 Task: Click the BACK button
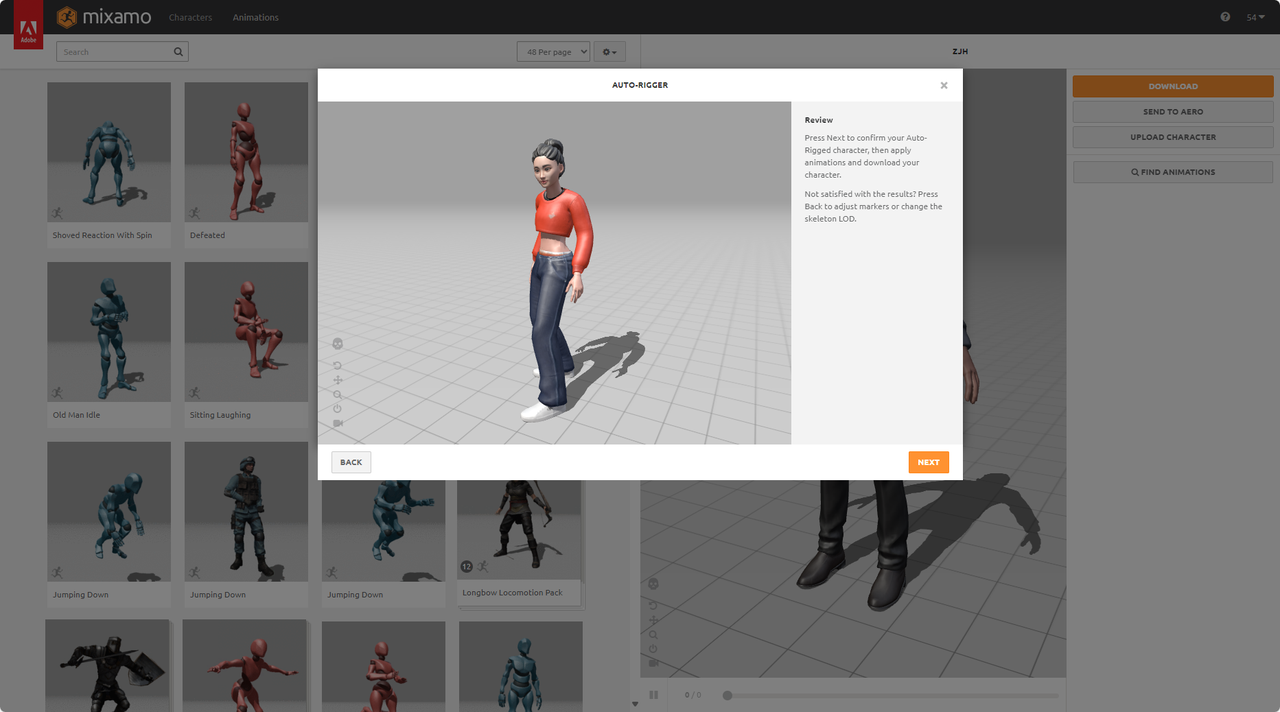(351, 462)
